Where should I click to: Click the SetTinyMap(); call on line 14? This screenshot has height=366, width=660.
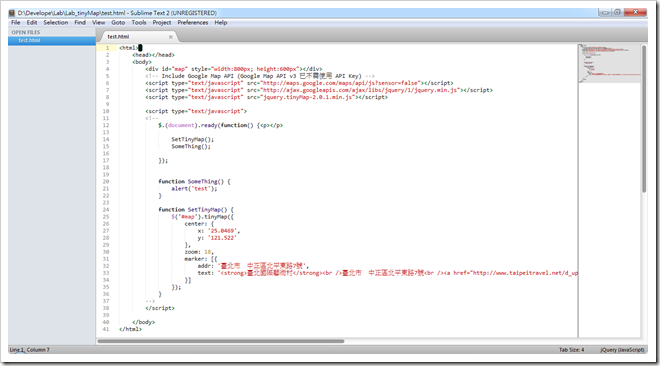click(192, 139)
